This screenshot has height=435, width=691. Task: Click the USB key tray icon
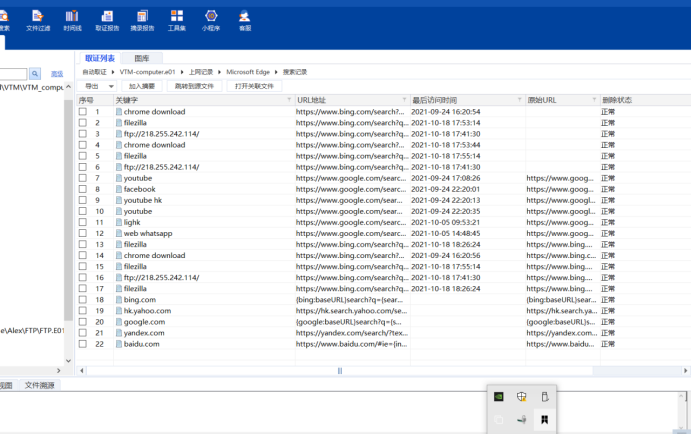[521, 419]
